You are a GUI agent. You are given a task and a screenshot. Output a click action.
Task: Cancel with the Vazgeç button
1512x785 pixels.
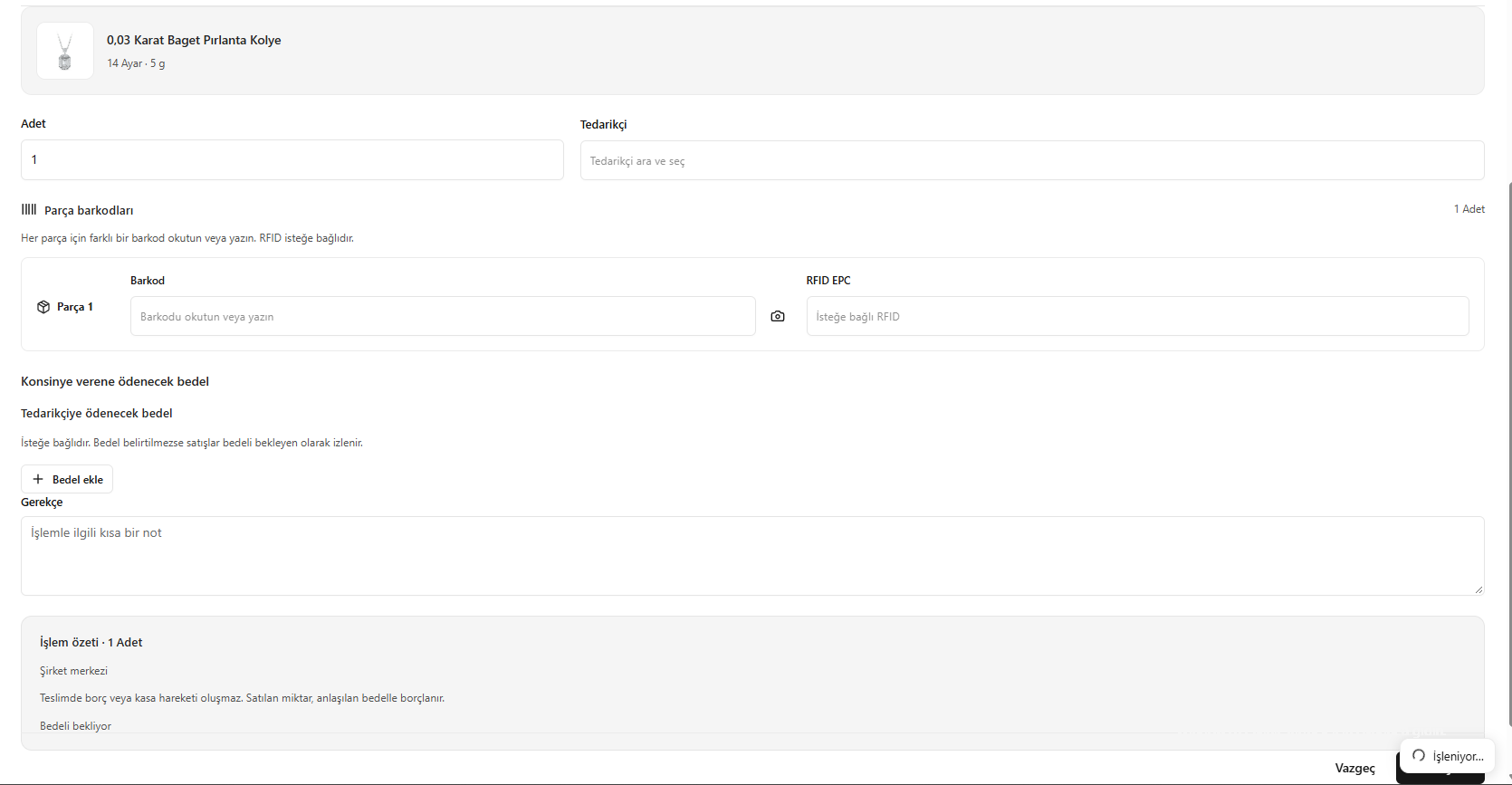click(1354, 768)
